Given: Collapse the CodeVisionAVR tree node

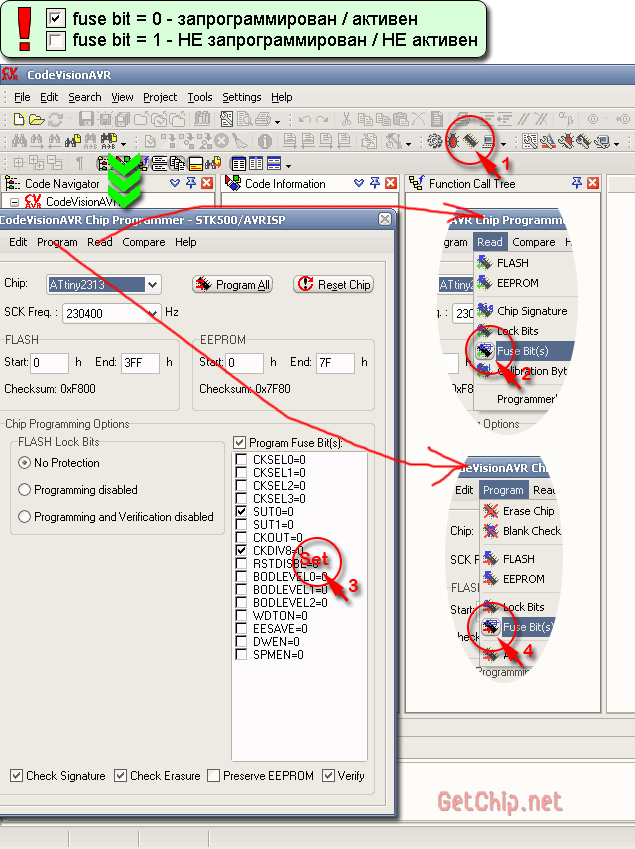Looking at the screenshot, I should [15, 202].
